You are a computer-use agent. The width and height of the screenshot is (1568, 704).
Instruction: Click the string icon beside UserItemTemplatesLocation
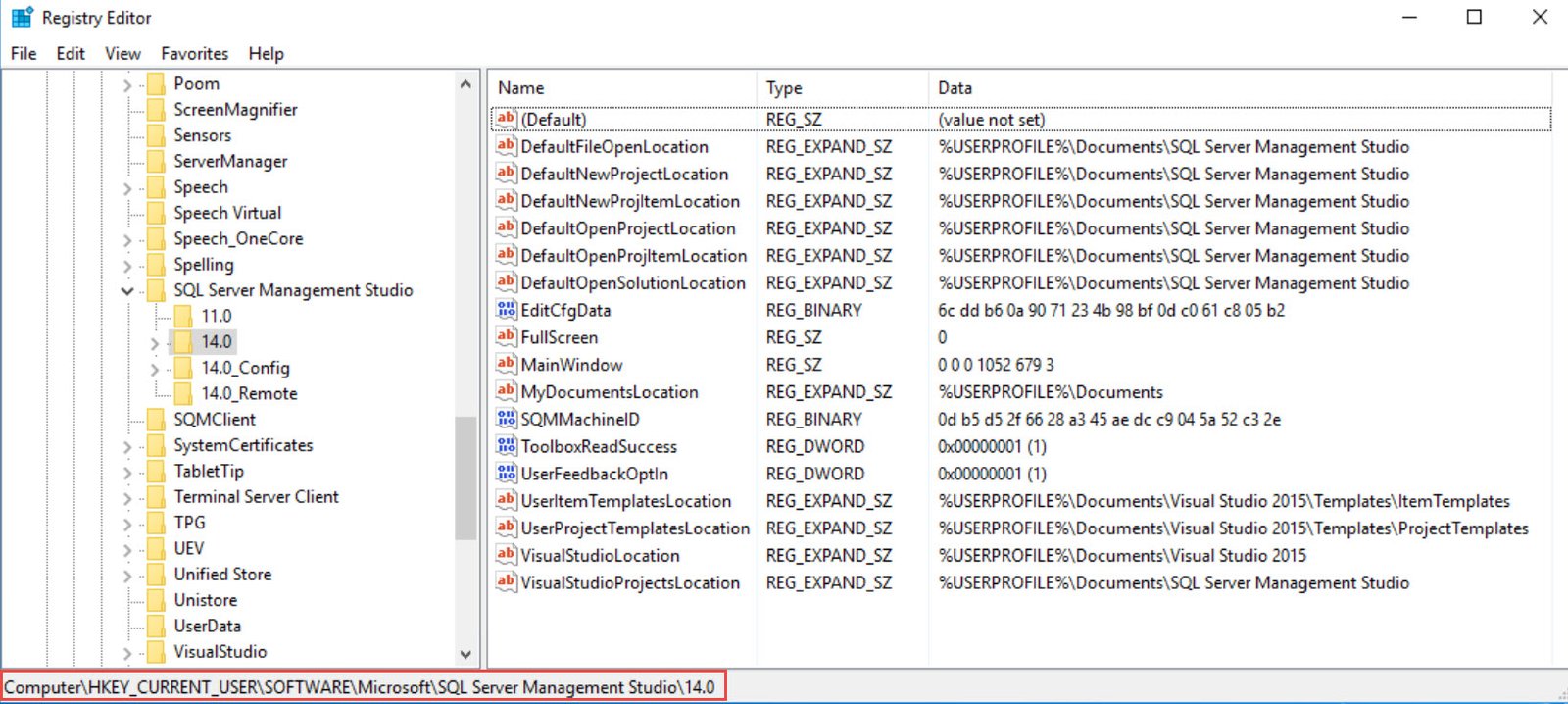click(x=506, y=500)
